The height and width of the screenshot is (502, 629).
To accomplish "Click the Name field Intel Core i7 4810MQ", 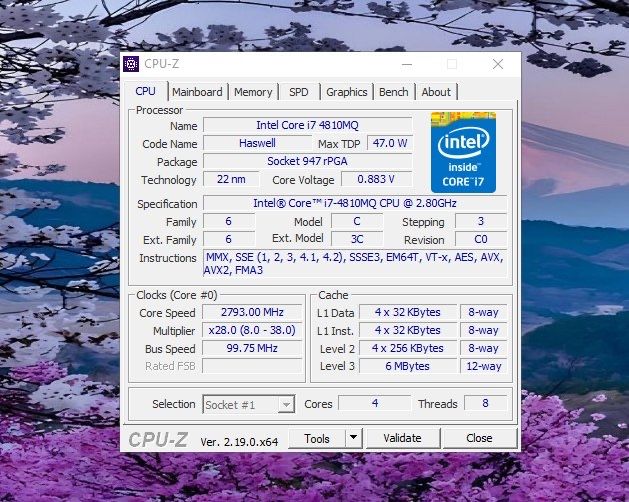I will tap(307, 125).
